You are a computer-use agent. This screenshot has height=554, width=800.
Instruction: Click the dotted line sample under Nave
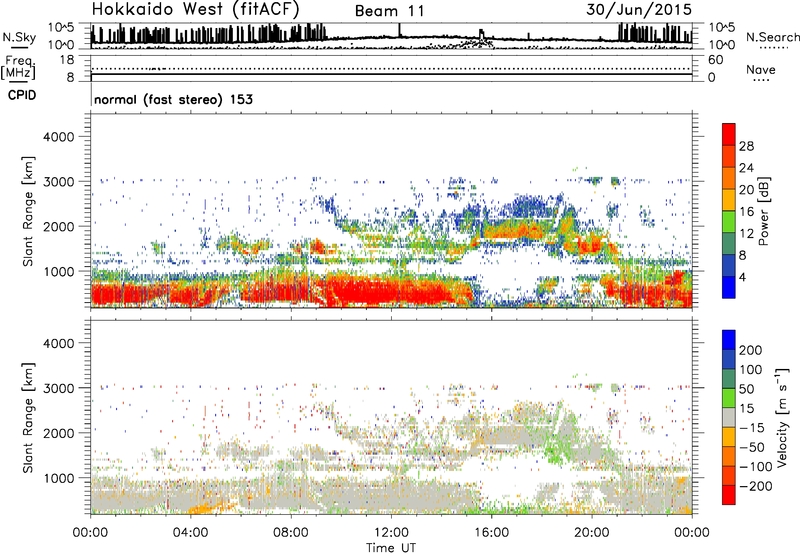tap(761, 81)
